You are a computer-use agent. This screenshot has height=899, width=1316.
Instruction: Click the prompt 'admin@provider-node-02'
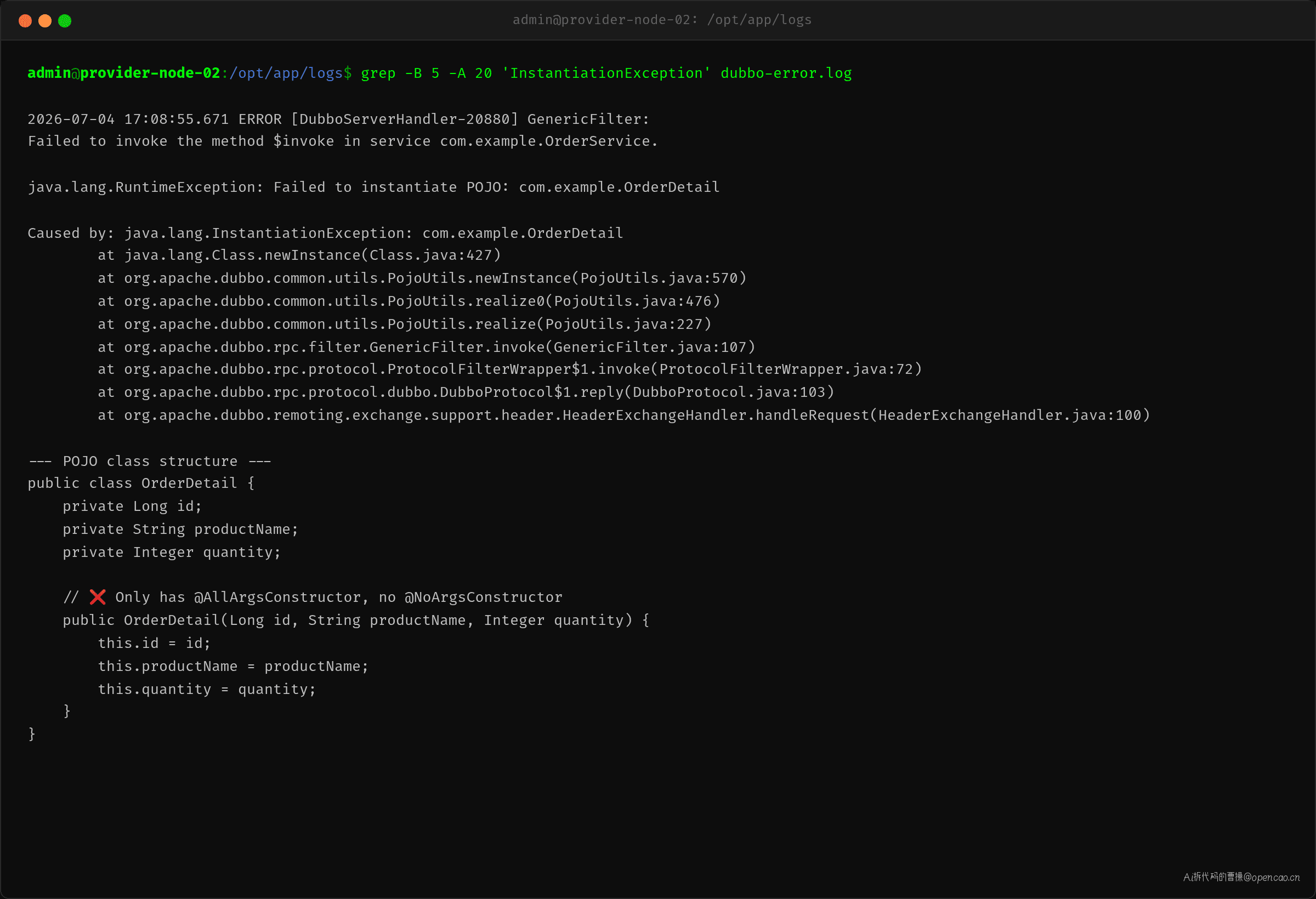(123, 73)
